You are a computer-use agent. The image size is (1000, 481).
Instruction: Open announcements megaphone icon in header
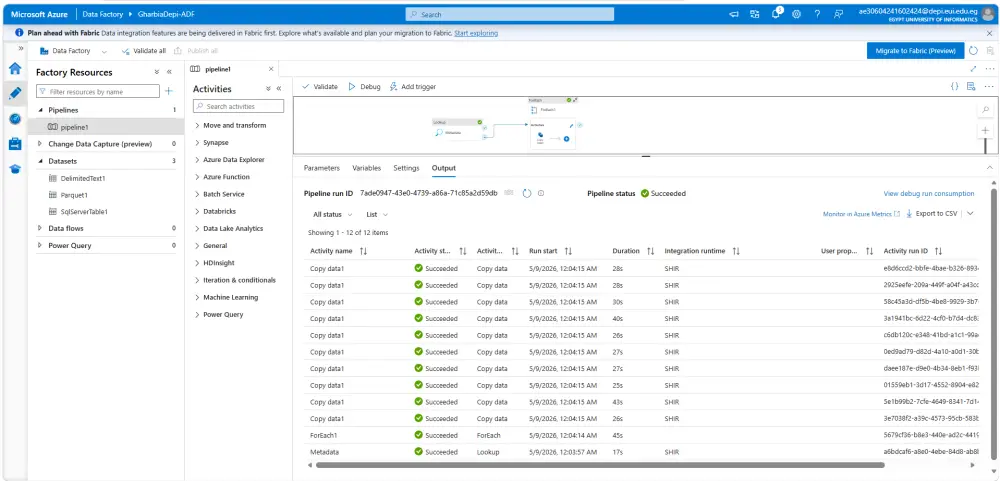(734, 14)
